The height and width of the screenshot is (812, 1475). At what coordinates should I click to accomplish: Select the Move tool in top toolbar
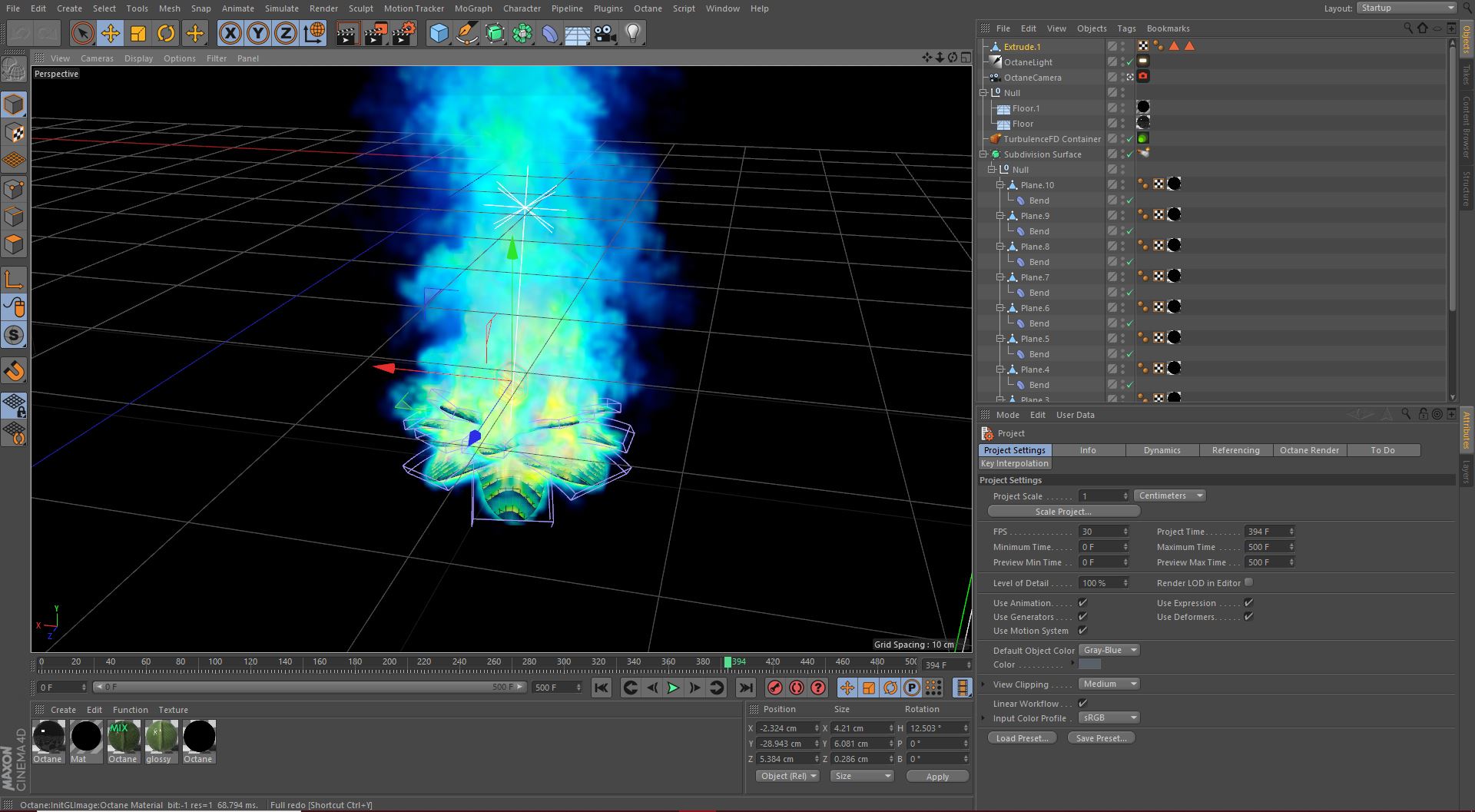pyautogui.click(x=111, y=33)
